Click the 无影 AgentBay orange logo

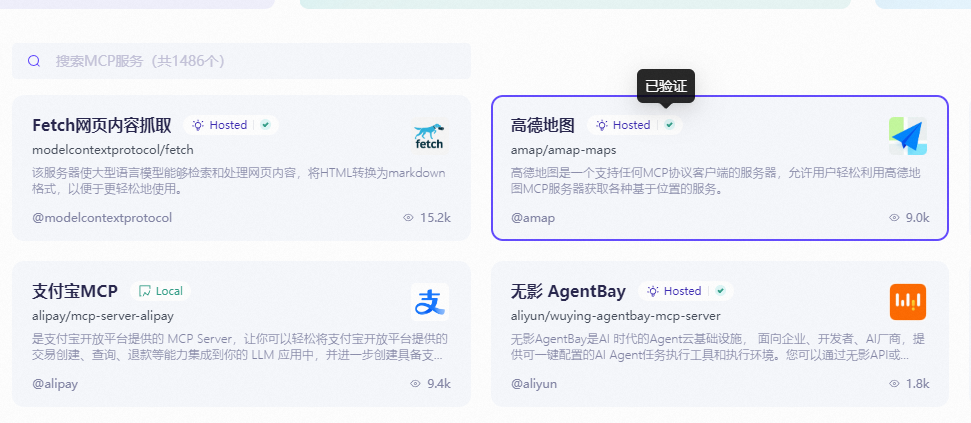click(x=908, y=302)
